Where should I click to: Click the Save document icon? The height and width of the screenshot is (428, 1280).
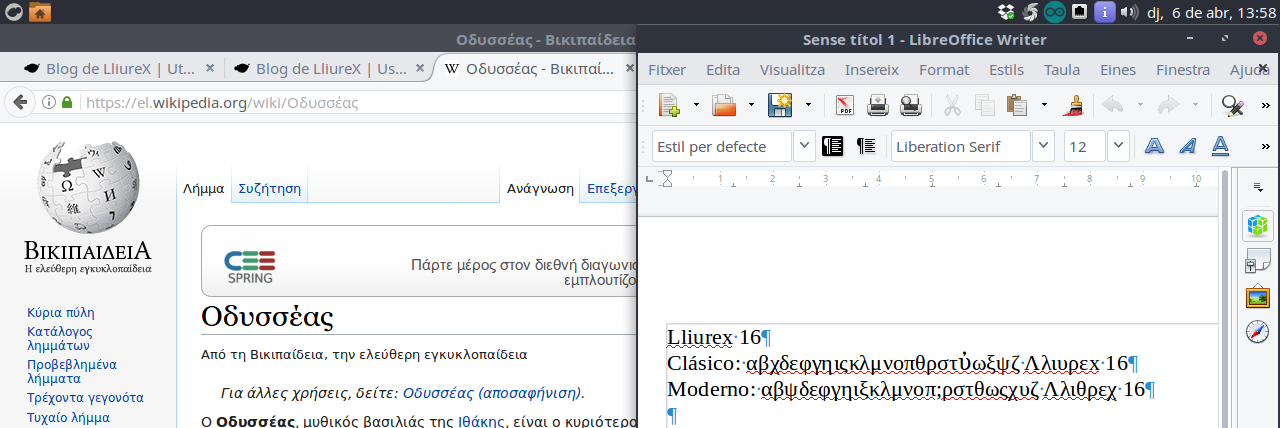(x=779, y=105)
